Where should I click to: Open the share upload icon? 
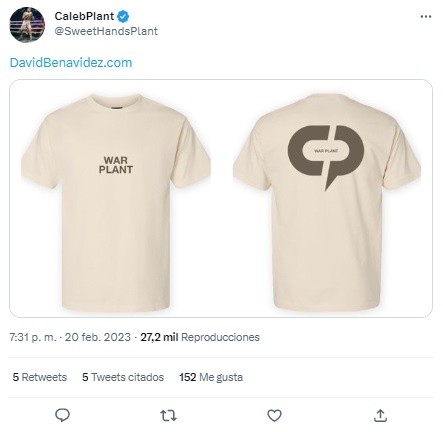coord(380,416)
